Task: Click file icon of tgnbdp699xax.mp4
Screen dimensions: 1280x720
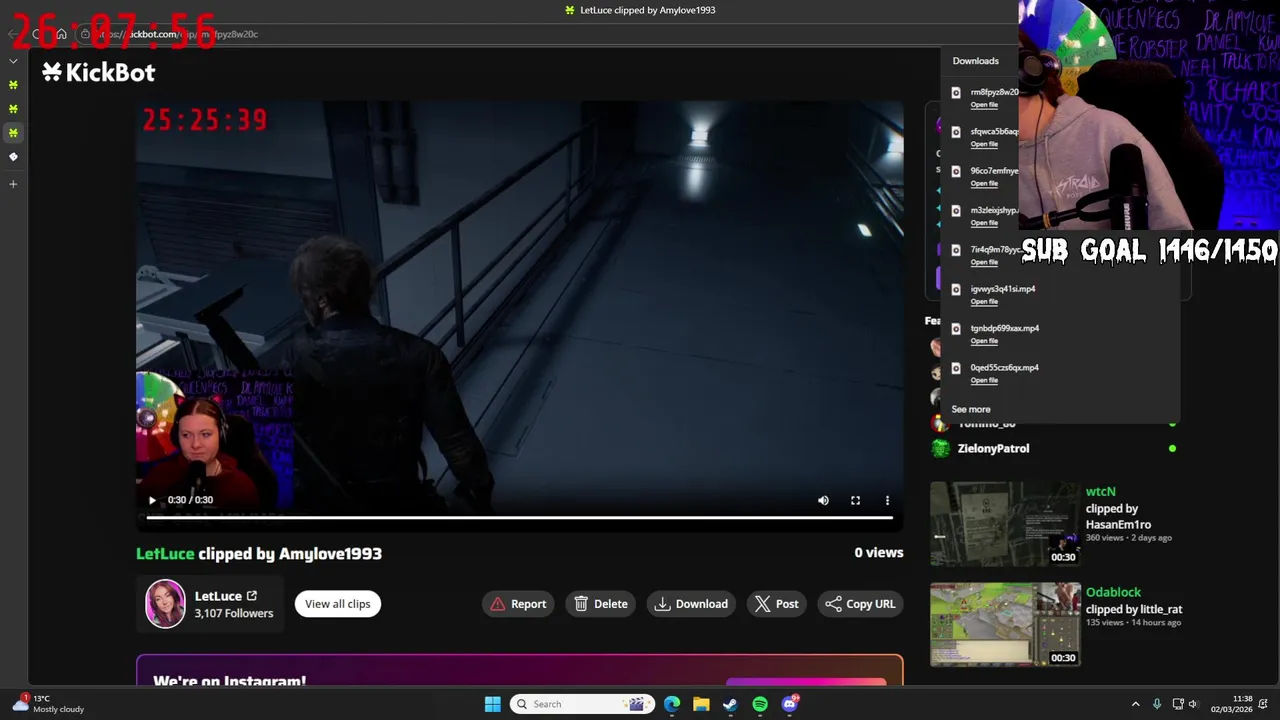Action: click(x=956, y=329)
